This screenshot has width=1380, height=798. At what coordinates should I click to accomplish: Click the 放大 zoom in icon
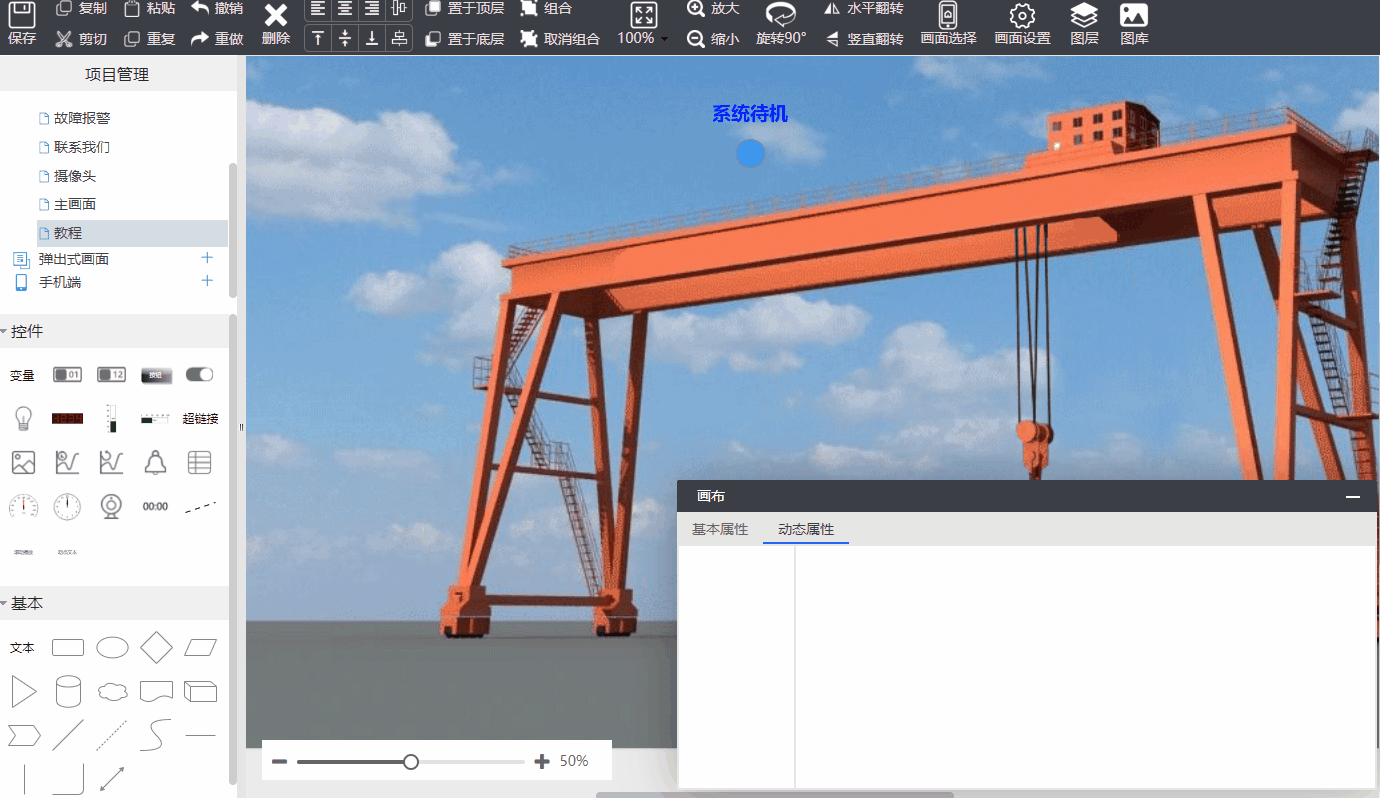click(696, 8)
